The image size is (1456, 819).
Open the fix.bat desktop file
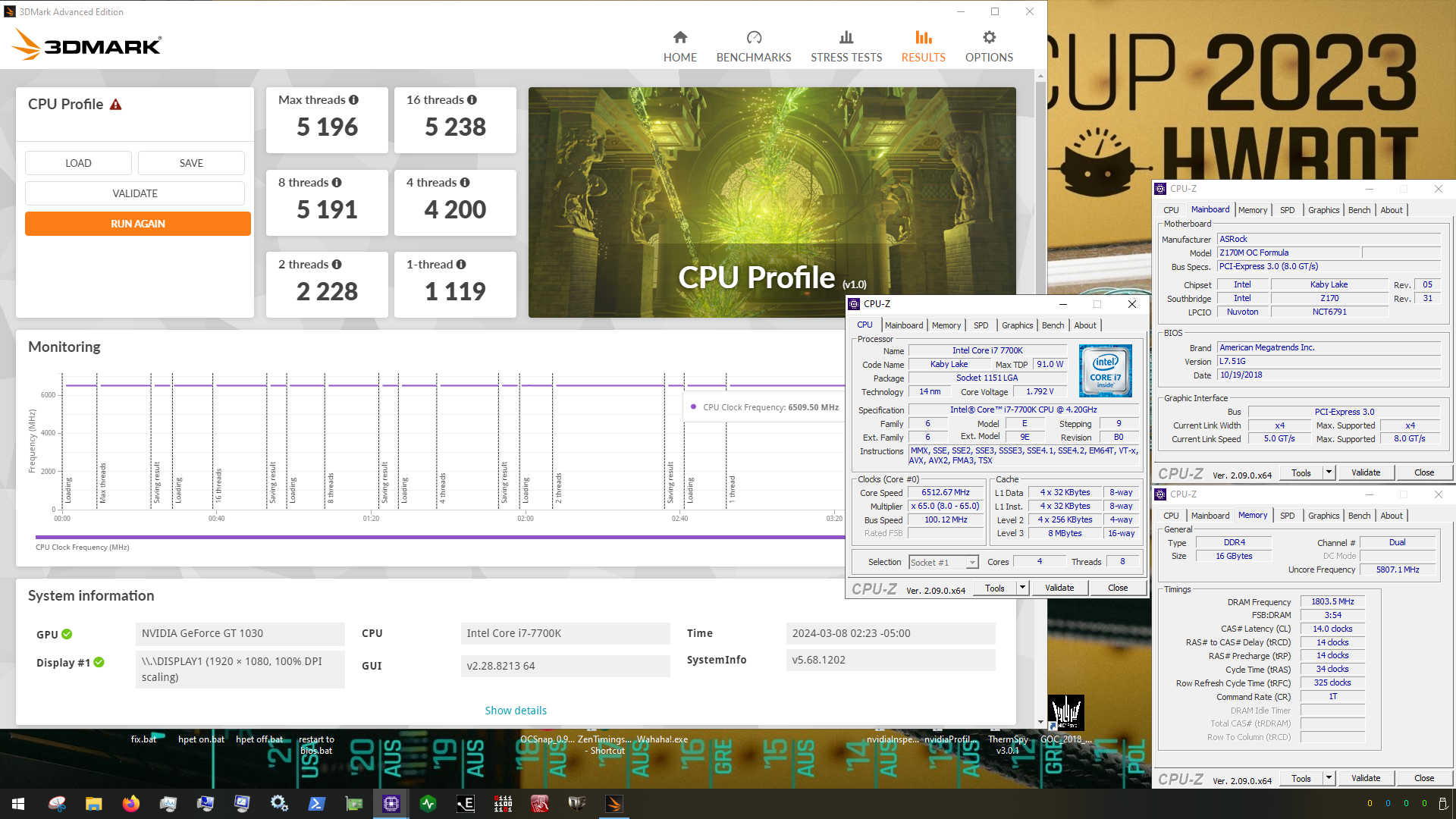pyautogui.click(x=143, y=739)
